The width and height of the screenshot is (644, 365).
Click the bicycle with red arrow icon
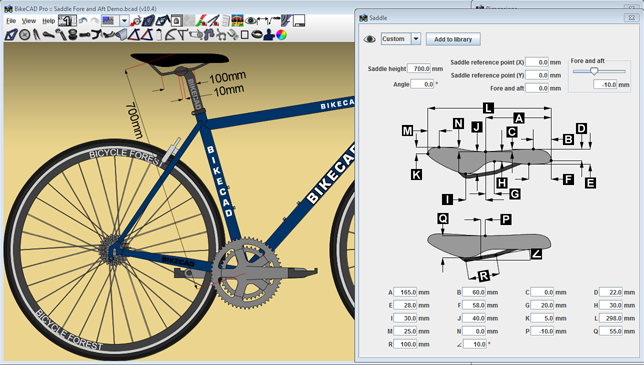(136, 21)
